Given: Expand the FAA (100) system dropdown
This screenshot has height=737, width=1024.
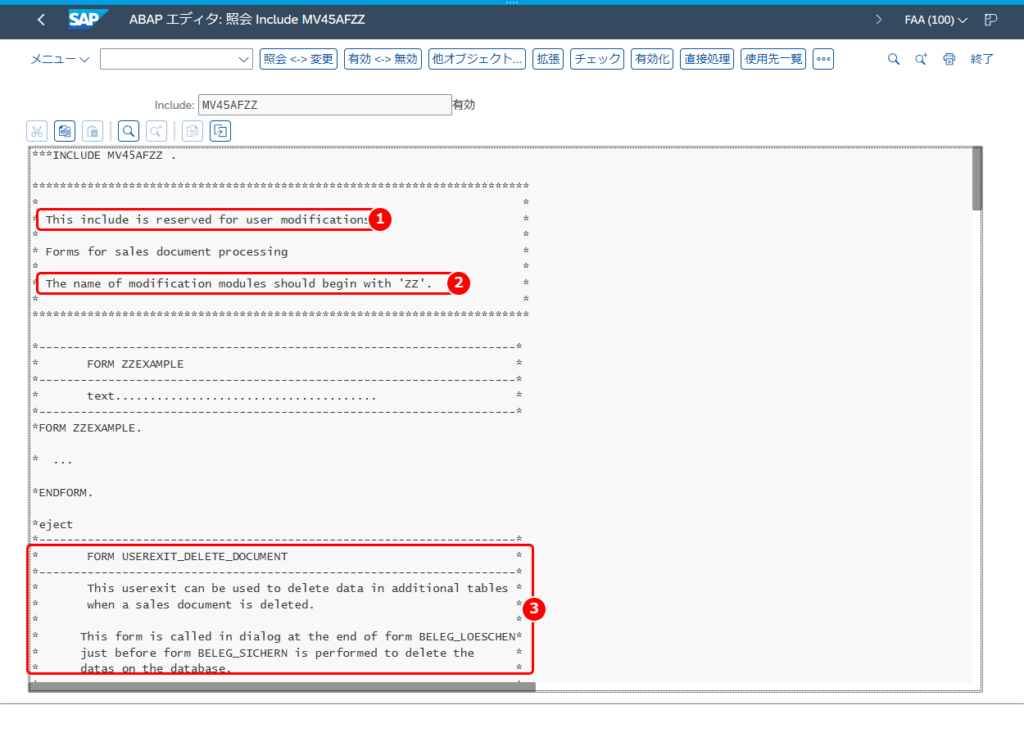Looking at the screenshot, I should click(x=935, y=20).
